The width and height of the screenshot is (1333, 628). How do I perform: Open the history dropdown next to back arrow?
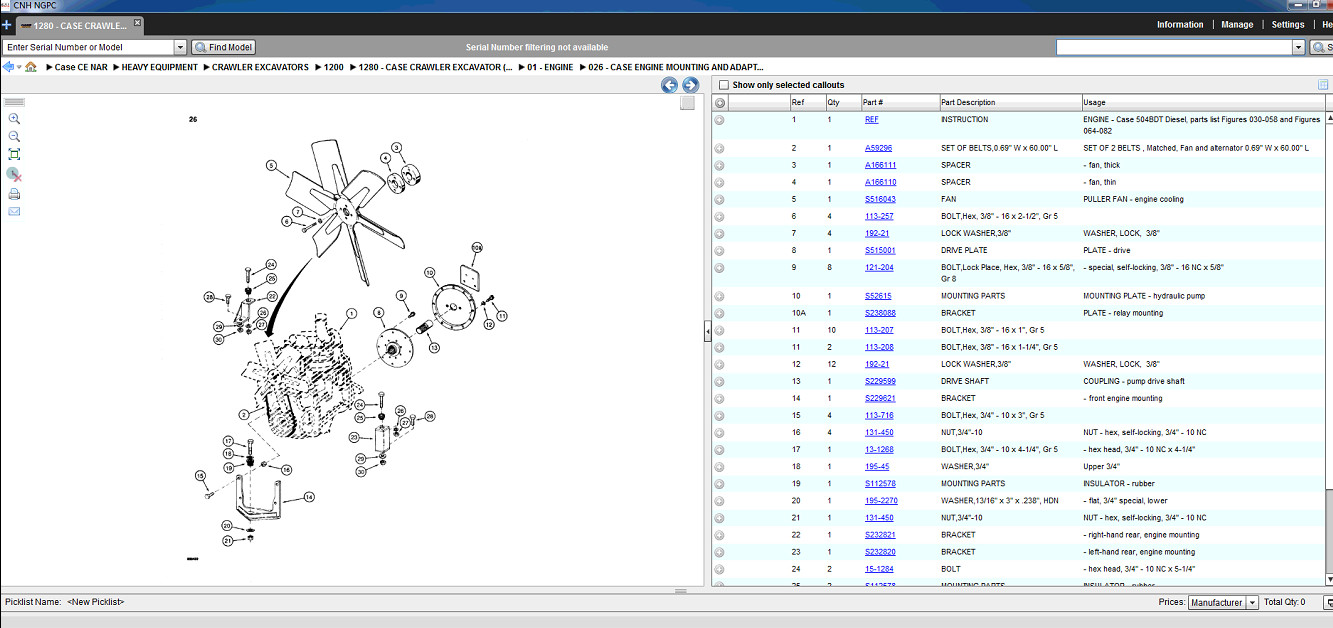coord(18,67)
